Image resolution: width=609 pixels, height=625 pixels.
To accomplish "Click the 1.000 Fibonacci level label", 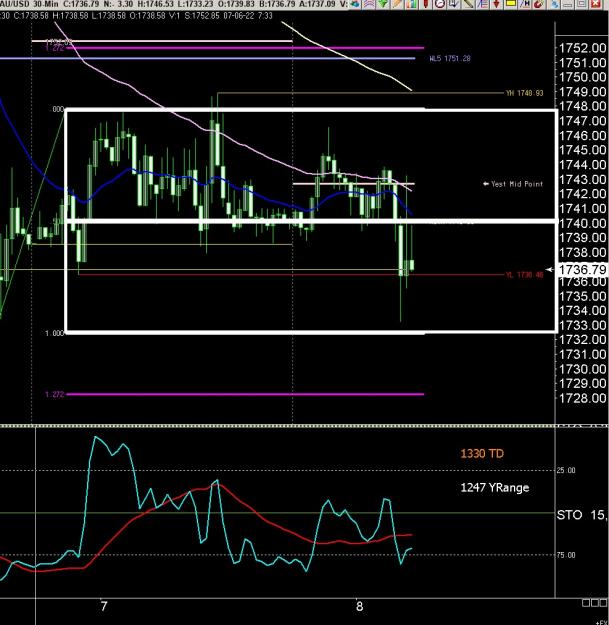I will coord(55,333).
